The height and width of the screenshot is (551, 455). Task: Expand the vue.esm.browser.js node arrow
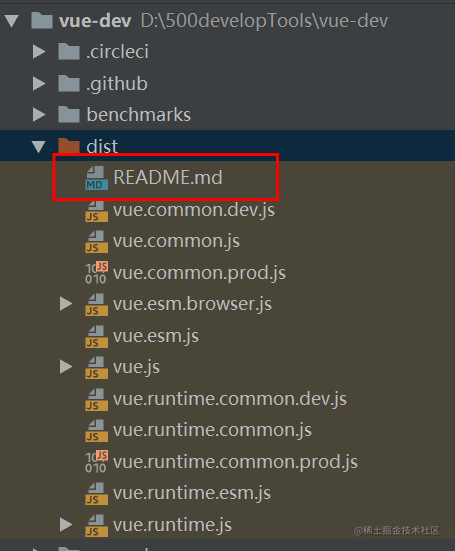tap(66, 304)
